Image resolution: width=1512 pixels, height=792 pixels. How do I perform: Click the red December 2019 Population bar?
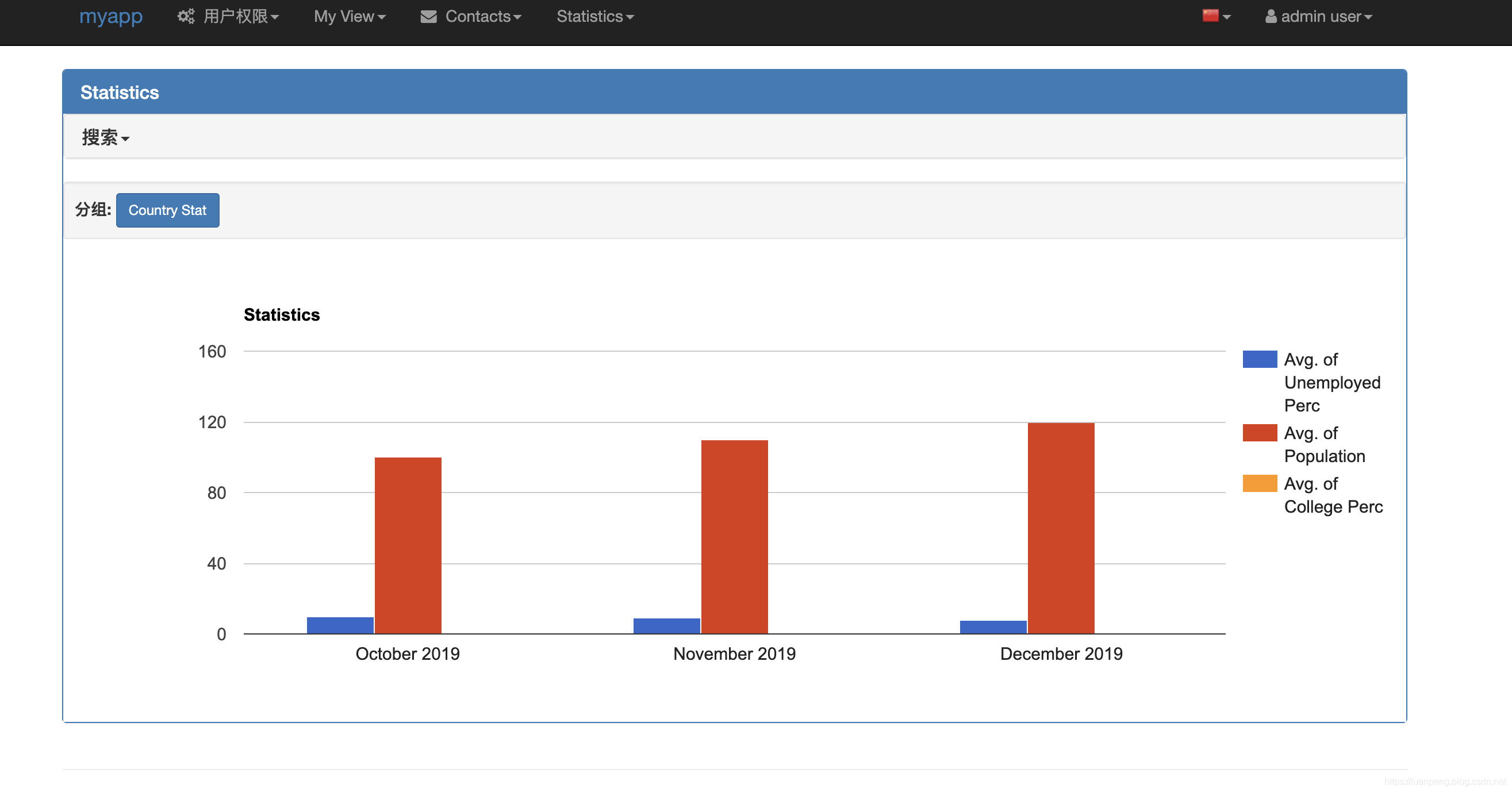click(x=1061, y=528)
